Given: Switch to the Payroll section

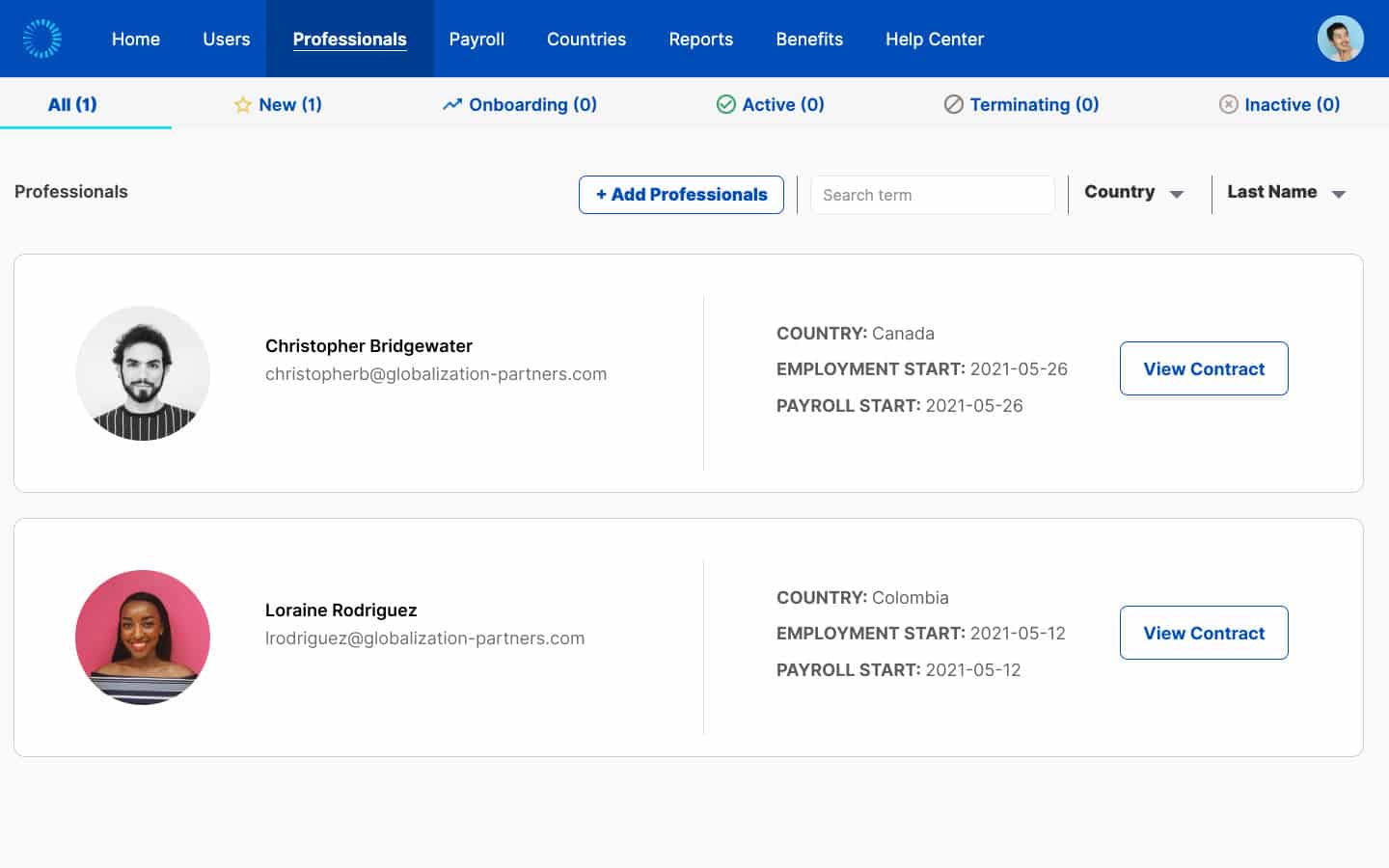Looking at the screenshot, I should pos(477,39).
